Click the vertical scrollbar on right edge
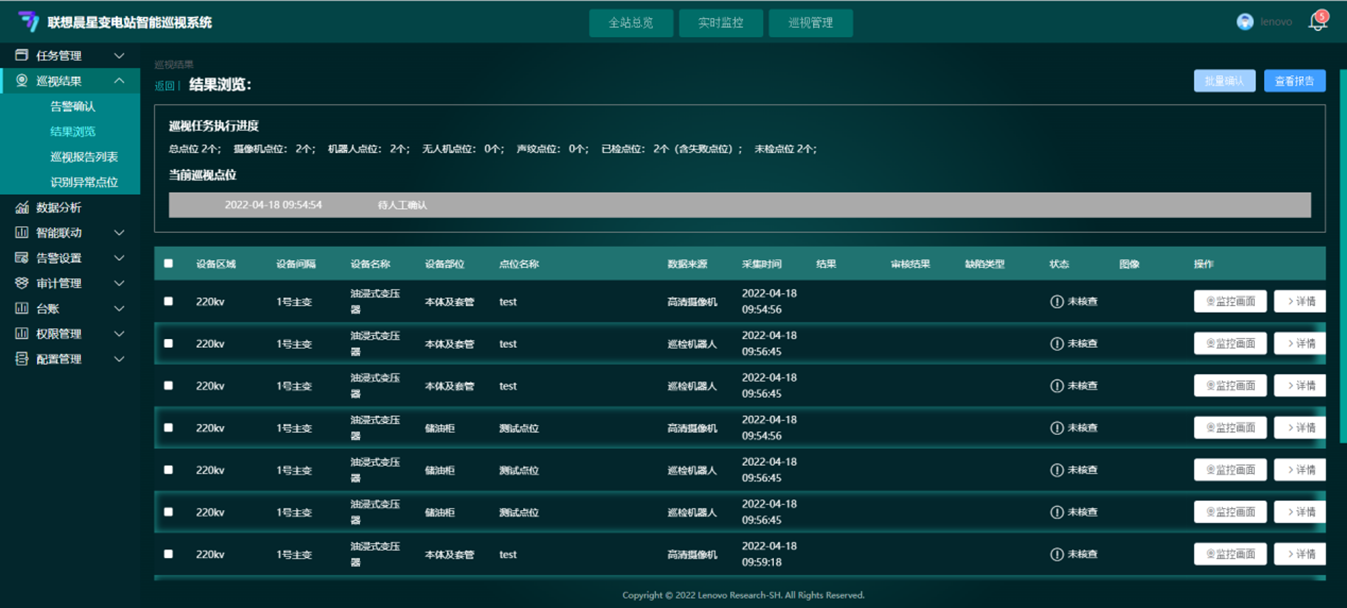 pyautogui.click(x=1342, y=250)
